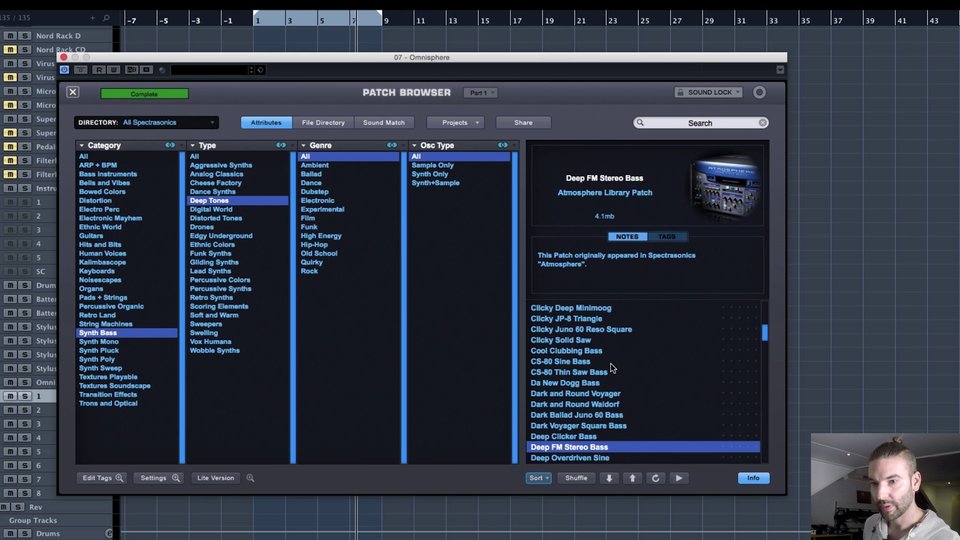Click the Osc Type column link icon
This screenshot has width=960, height=540.
[503, 145]
